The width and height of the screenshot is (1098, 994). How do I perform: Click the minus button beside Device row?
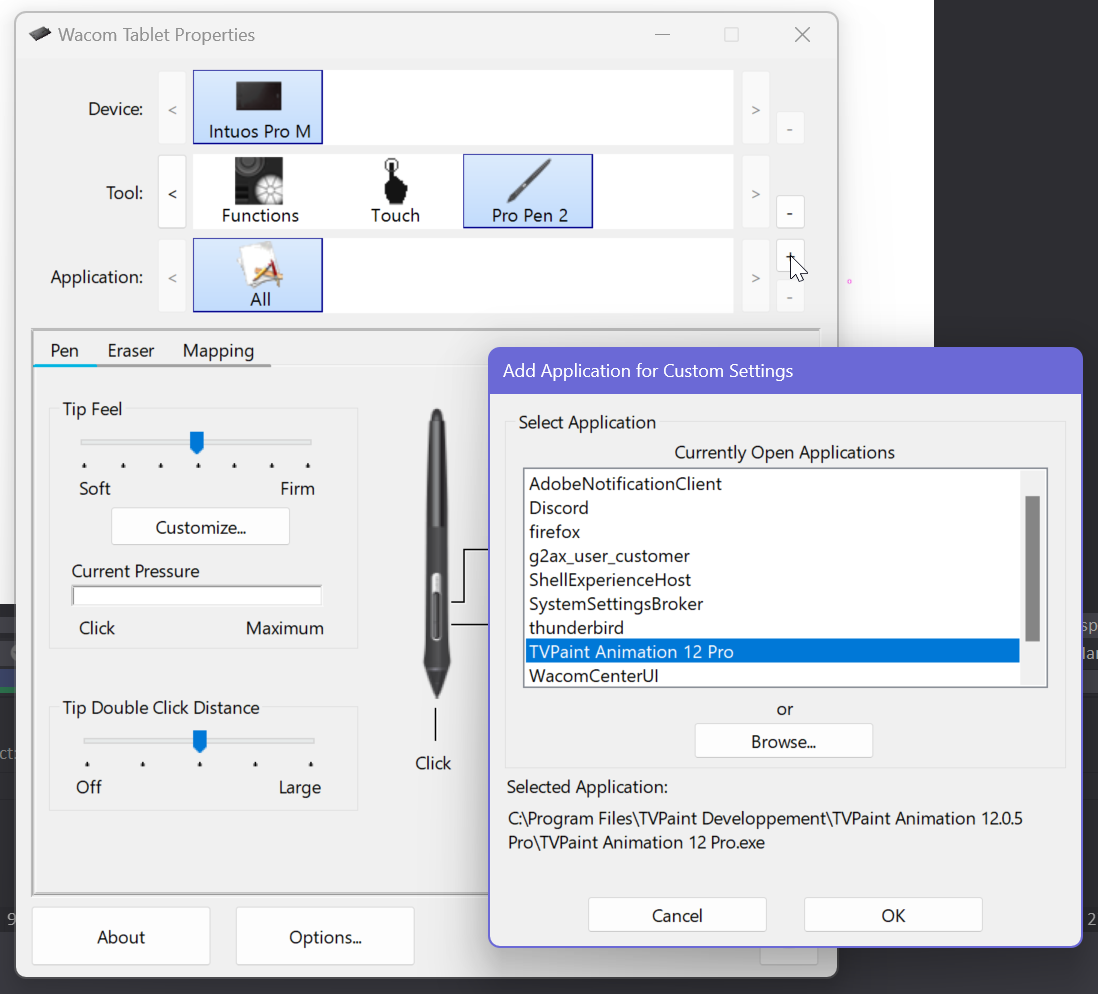click(x=790, y=129)
